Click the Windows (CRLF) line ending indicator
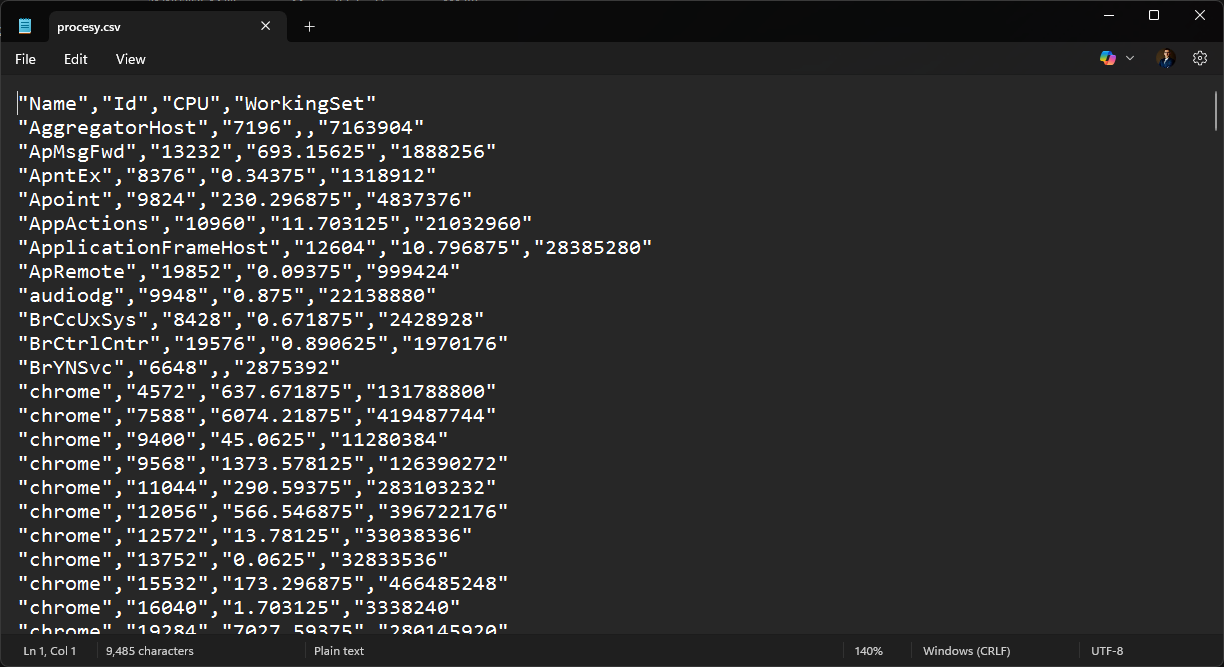 click(x=966, y=651)
